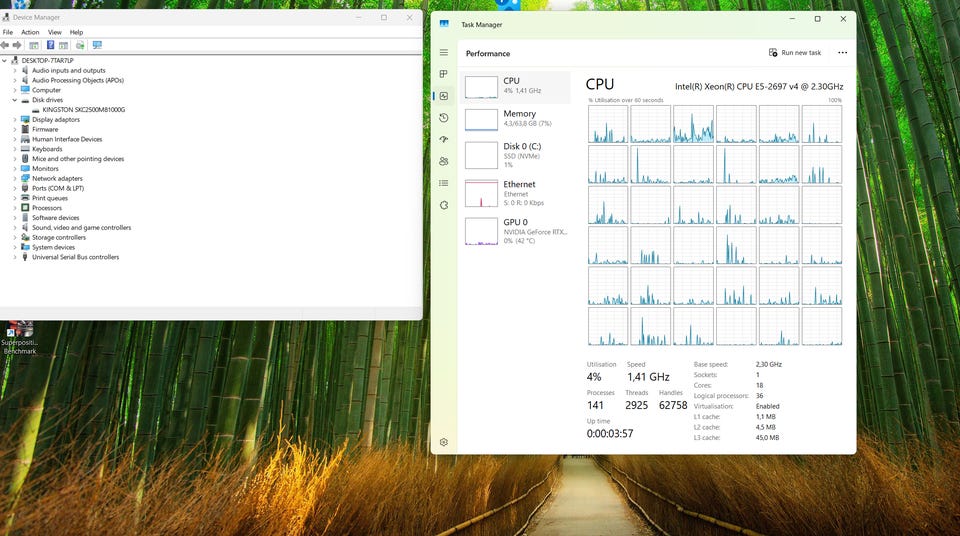
Task: Select the Ethernet performance entry
Action: pos(516,193)
